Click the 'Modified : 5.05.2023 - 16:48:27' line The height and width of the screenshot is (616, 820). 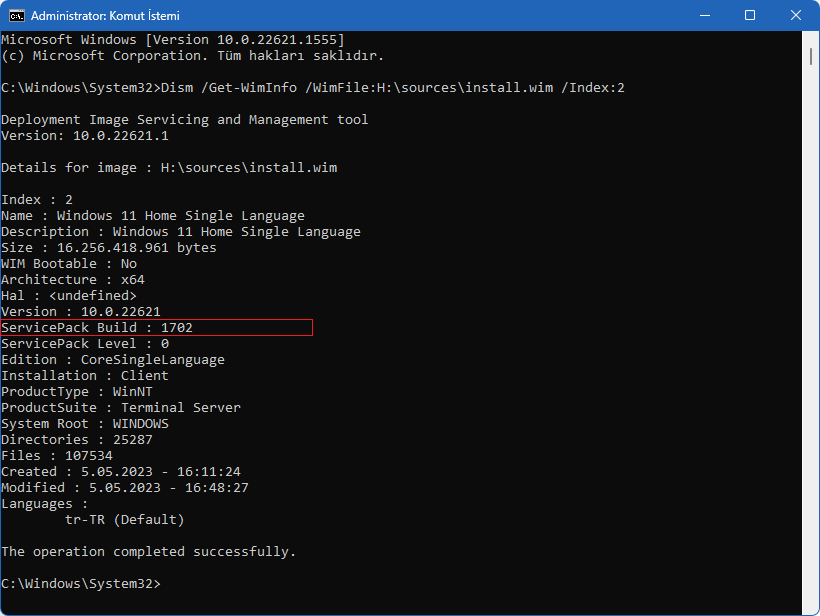(125, 488)
